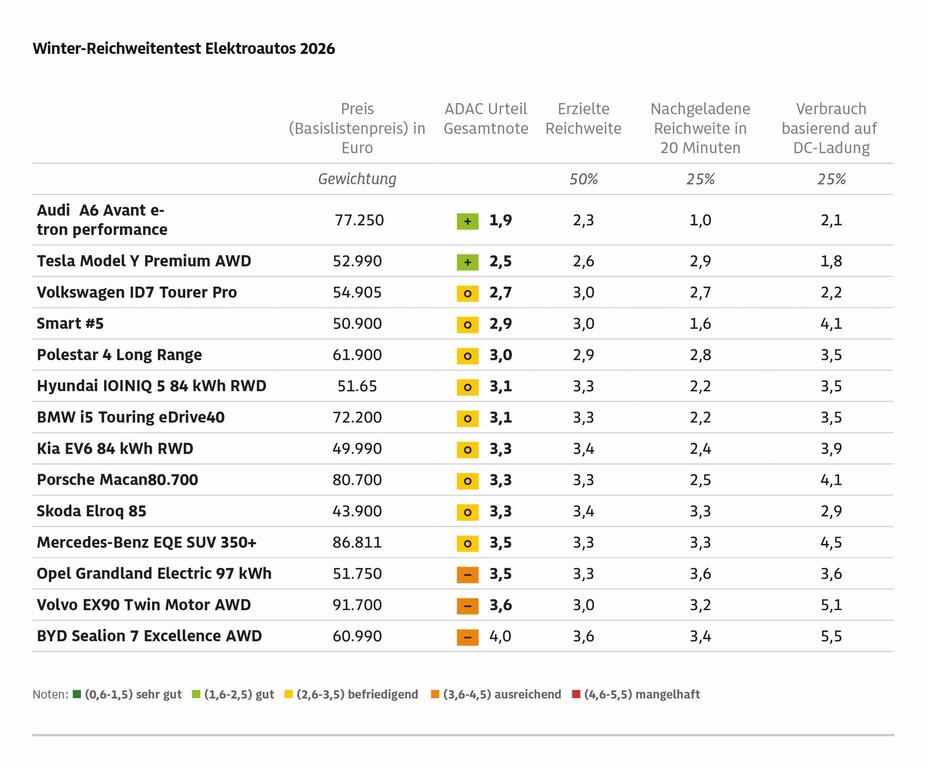The image size is (927, 768).
Task: Click the 'Polestar 4 Long Range' row name
Action: point(119,355)
